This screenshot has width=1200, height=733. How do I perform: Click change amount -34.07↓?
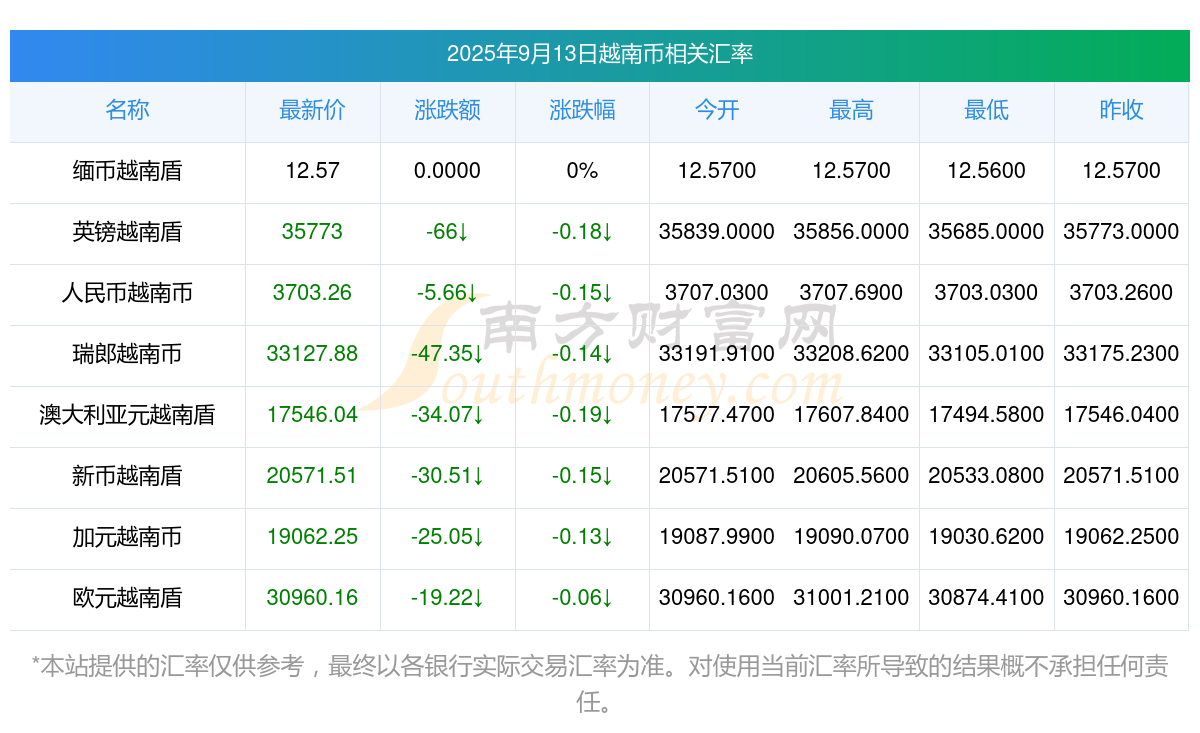point(447,415)
